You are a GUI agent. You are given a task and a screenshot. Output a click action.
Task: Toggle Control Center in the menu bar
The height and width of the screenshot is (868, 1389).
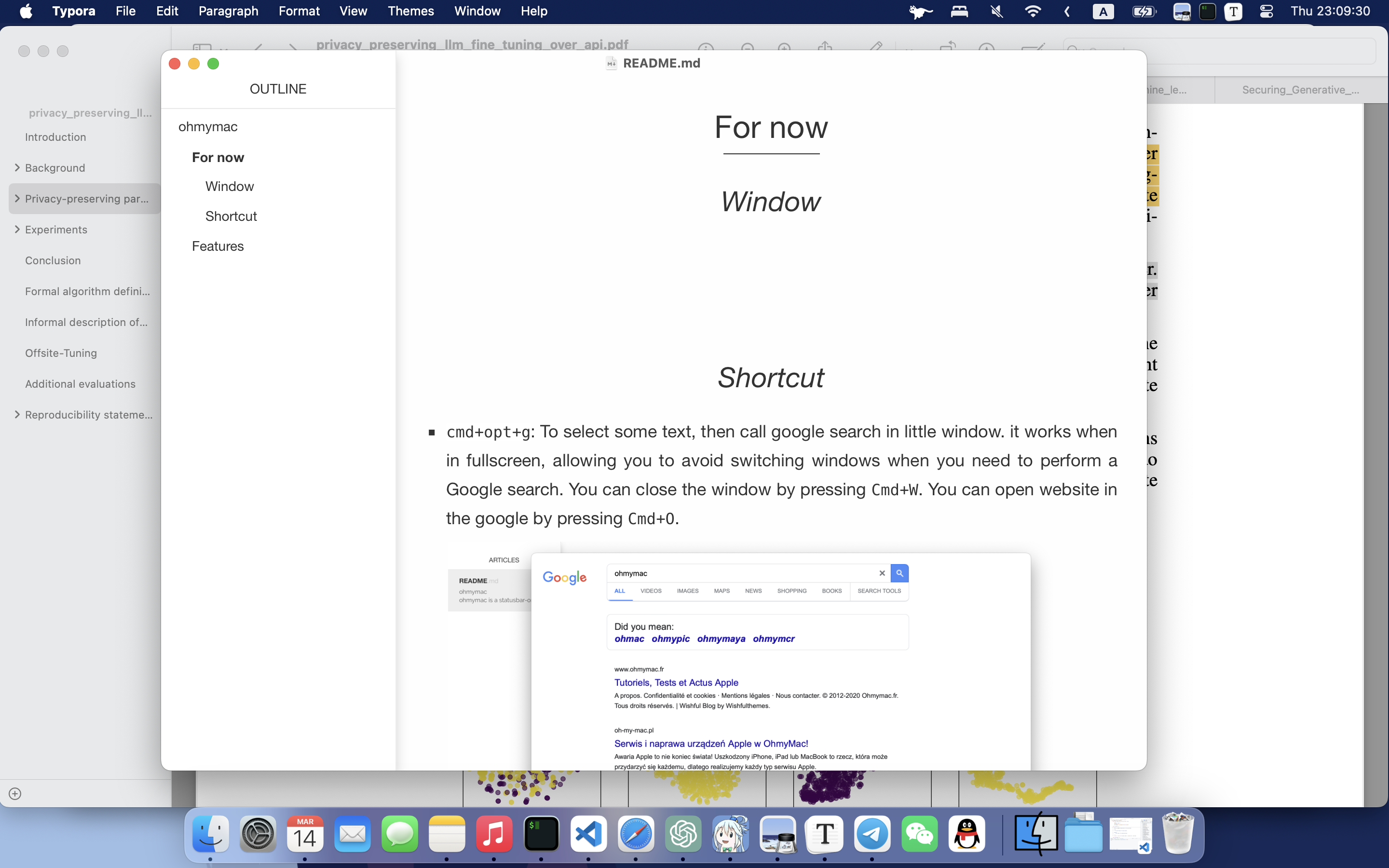tap(1267, 11)
